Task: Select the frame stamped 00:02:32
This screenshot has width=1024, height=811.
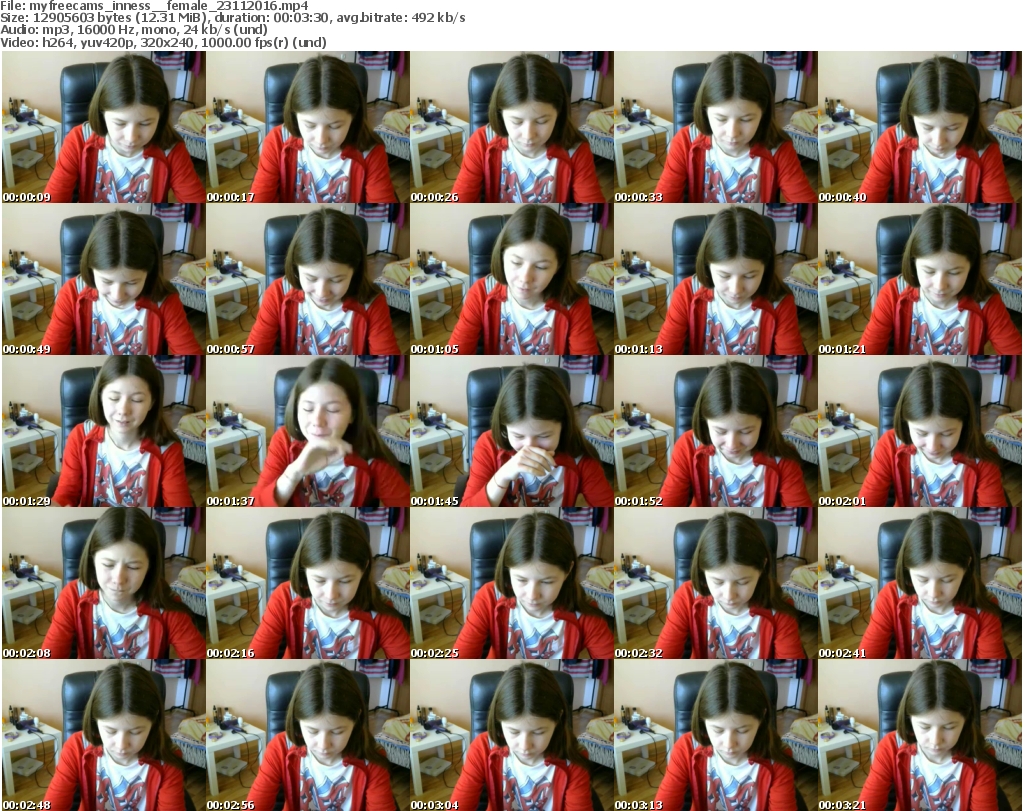Action: point(716,584)
